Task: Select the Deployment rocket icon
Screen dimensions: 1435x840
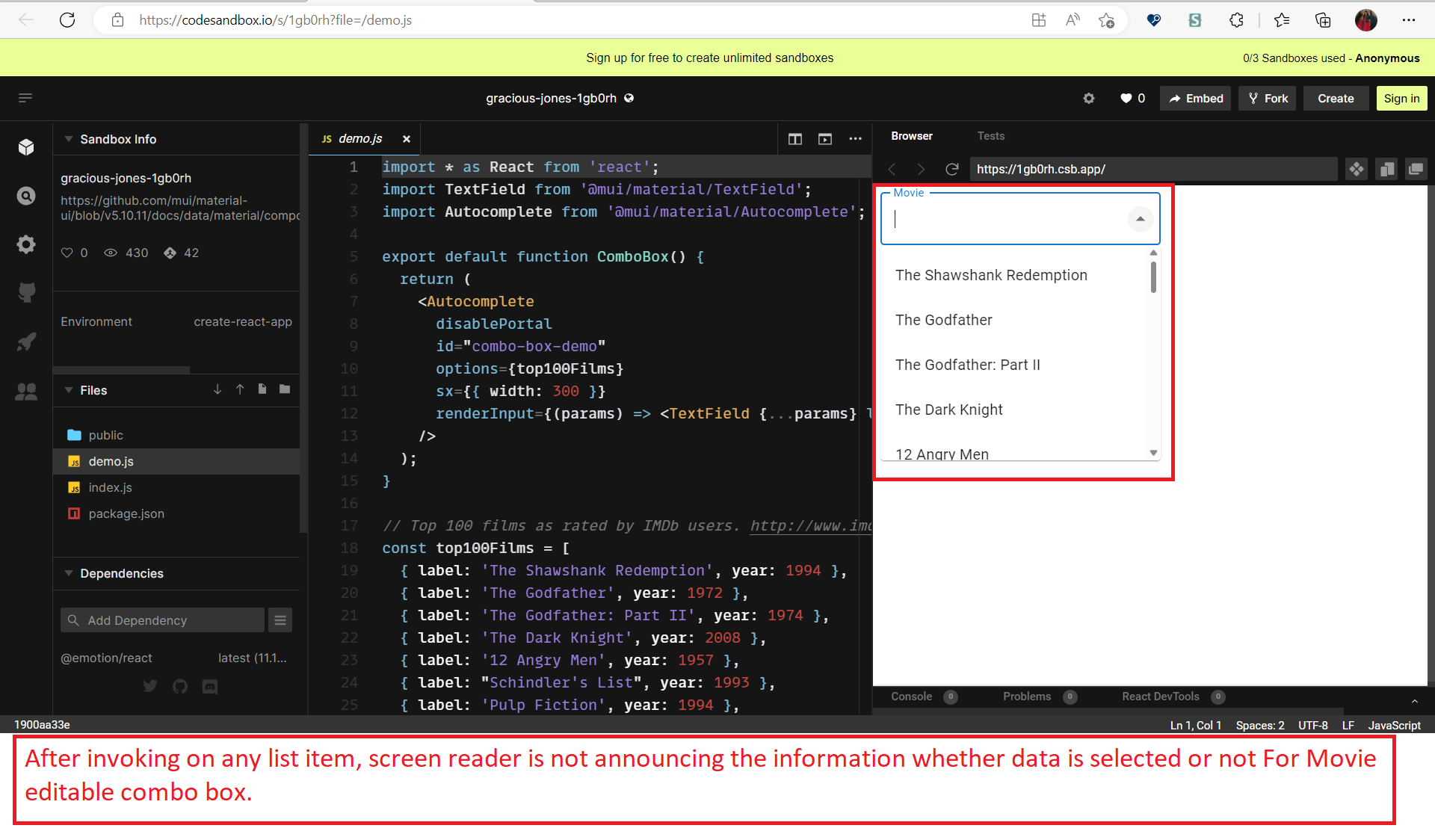Action: (26, 342)
